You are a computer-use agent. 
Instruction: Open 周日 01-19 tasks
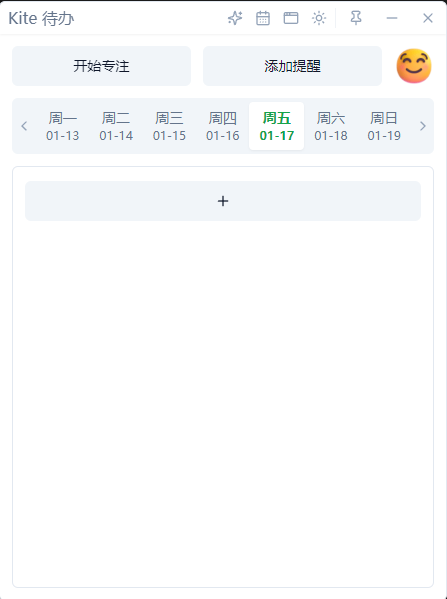pos(384,126)
